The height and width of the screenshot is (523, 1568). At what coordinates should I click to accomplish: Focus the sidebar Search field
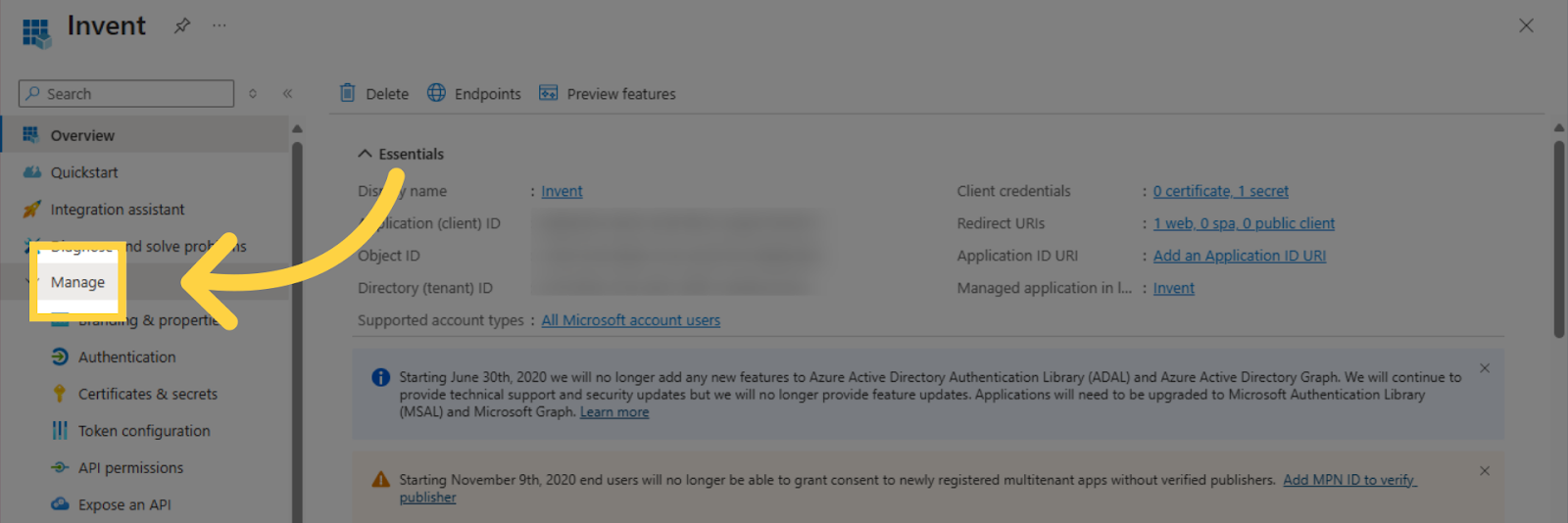click(126, 94)
